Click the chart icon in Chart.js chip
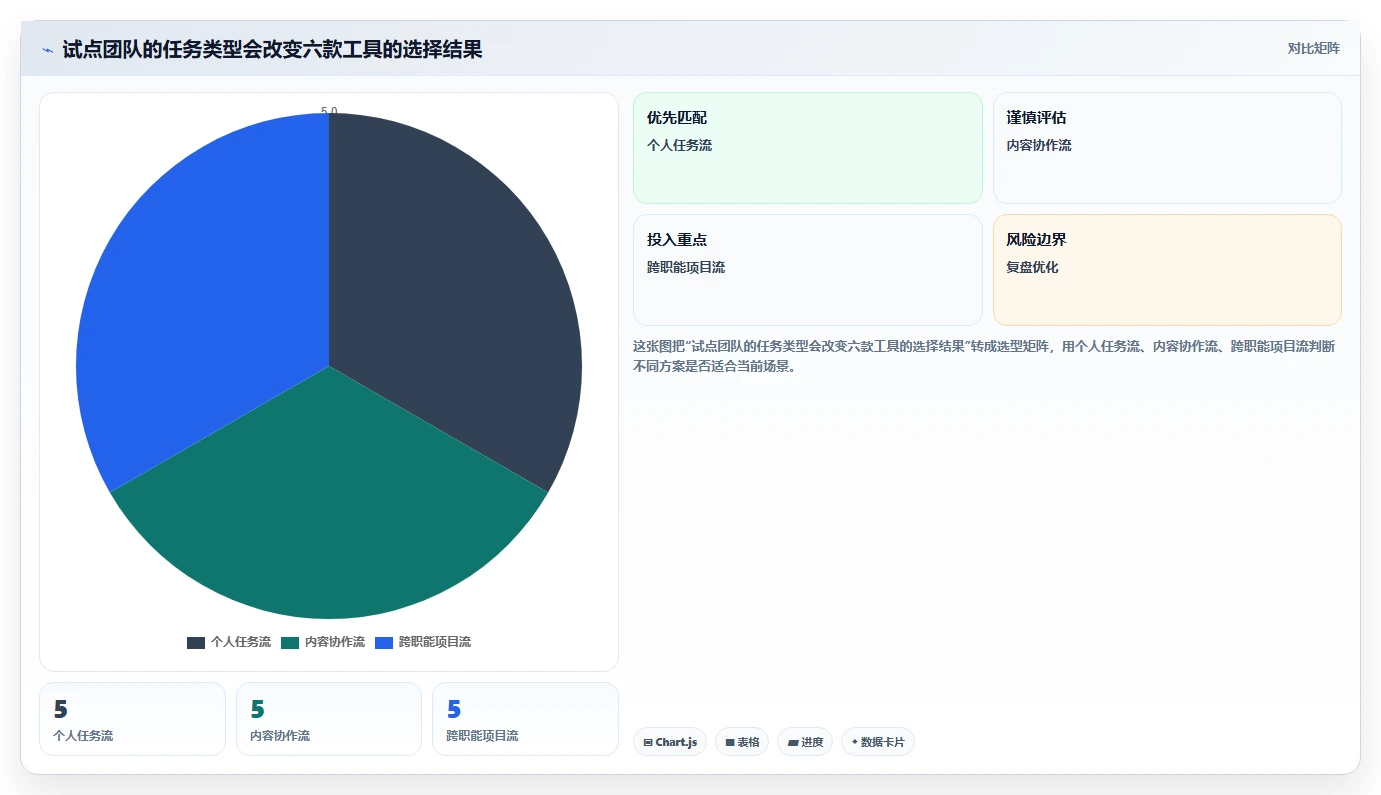The image size is (1381, 795). [x=648, y=742]
